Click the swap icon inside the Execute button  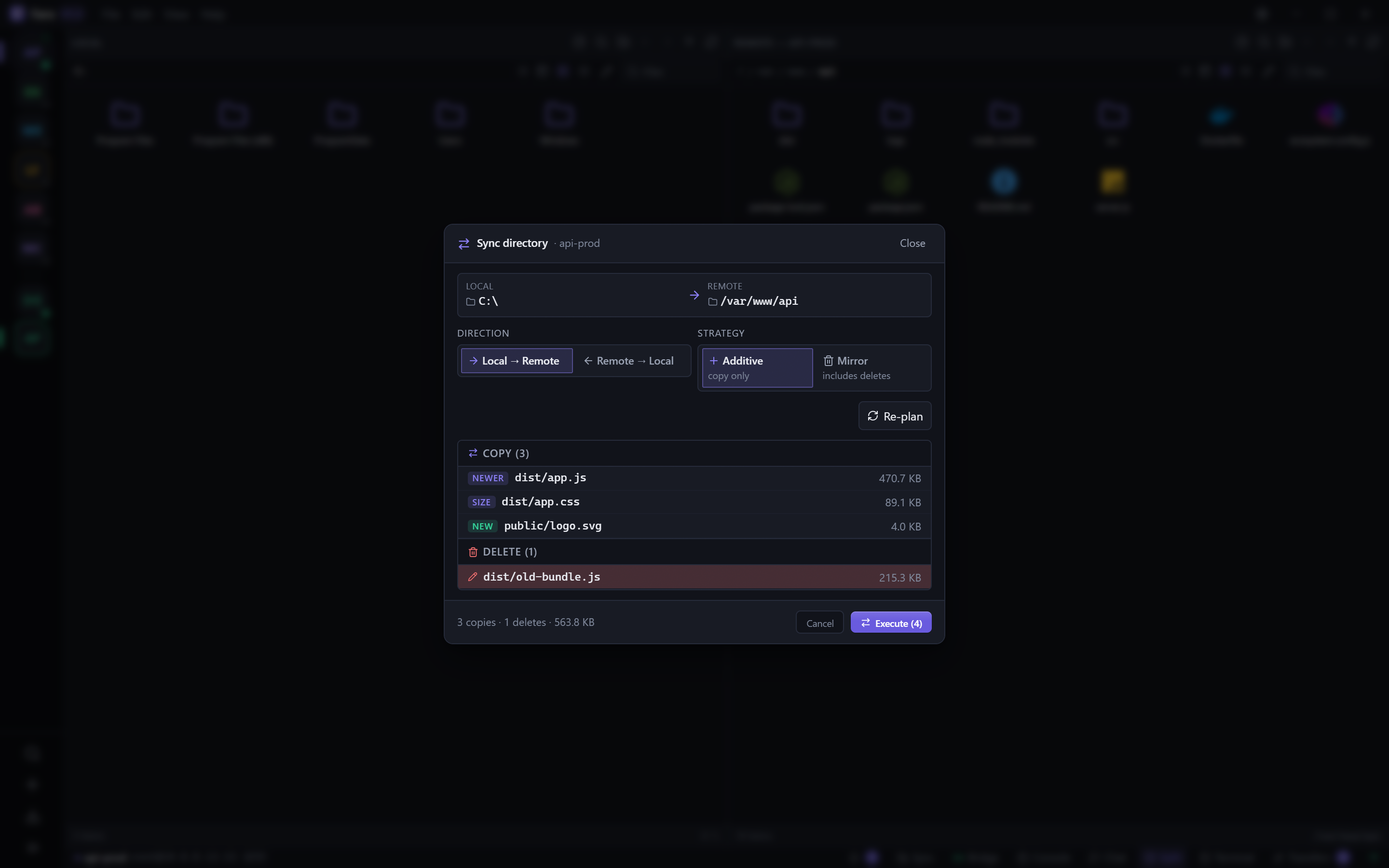866,623
